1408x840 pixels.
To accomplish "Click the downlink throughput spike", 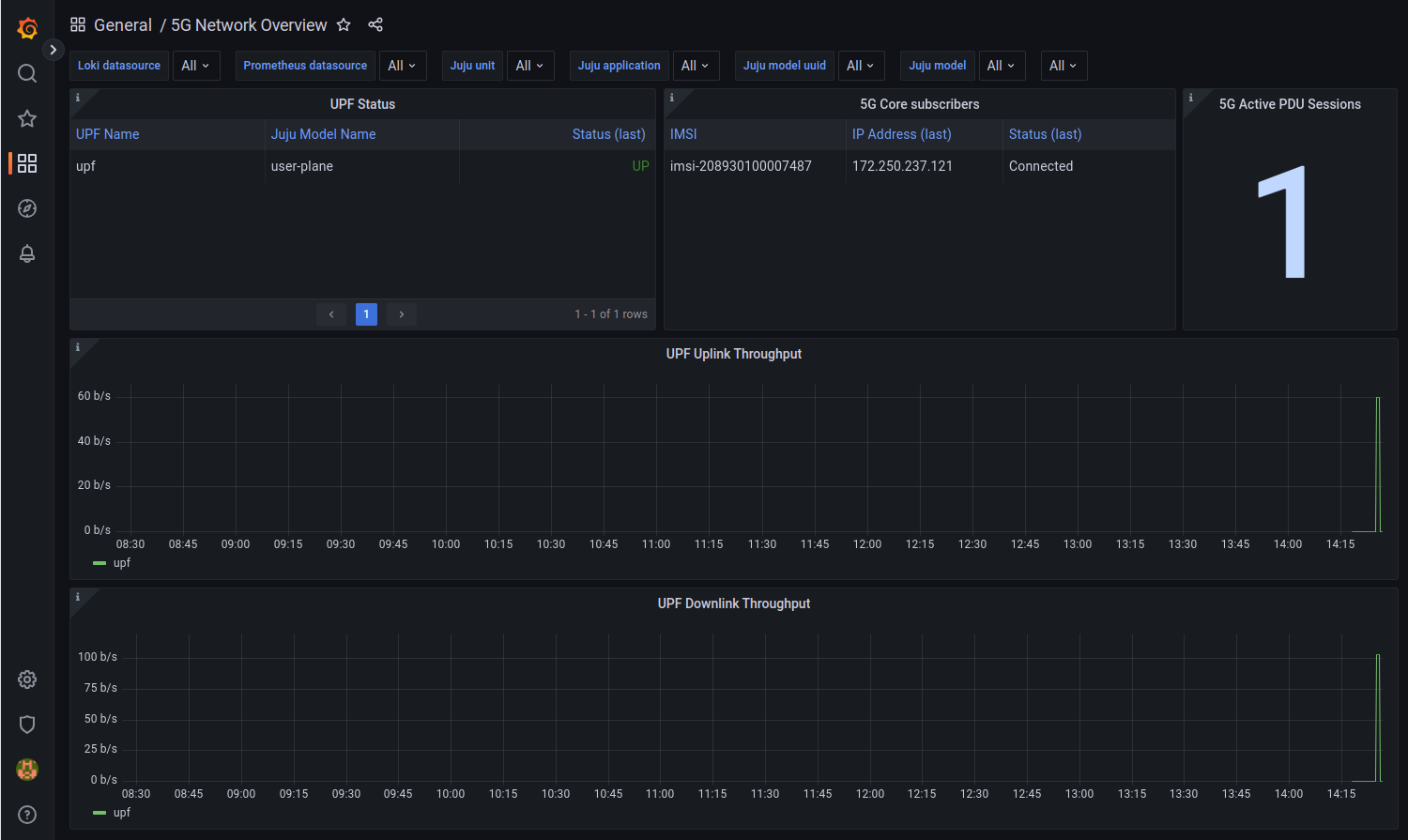I will pos(1378,717).
